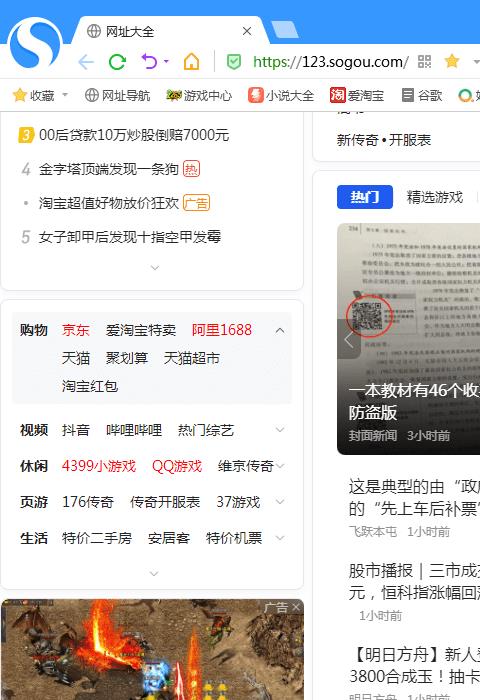The height and width of the screenshot is (700, 480).
Task: Click the purple undo restore icon
Action: coord(150,61)
